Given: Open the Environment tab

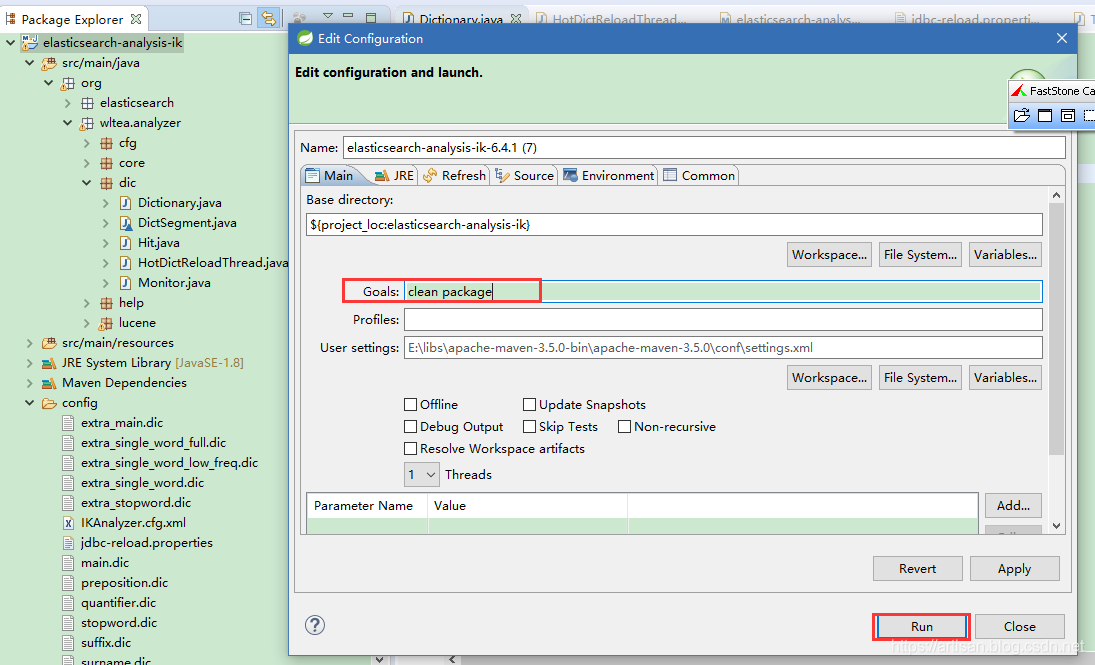Looking at the screenshot, I should coord(608,175).
